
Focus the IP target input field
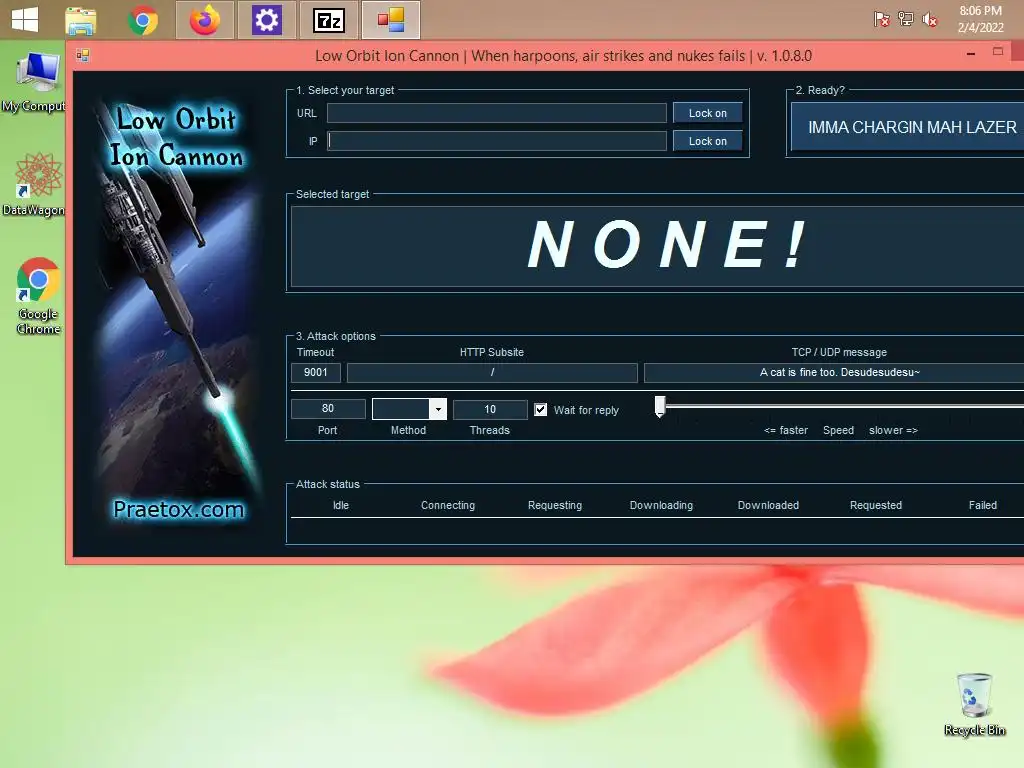496,141
